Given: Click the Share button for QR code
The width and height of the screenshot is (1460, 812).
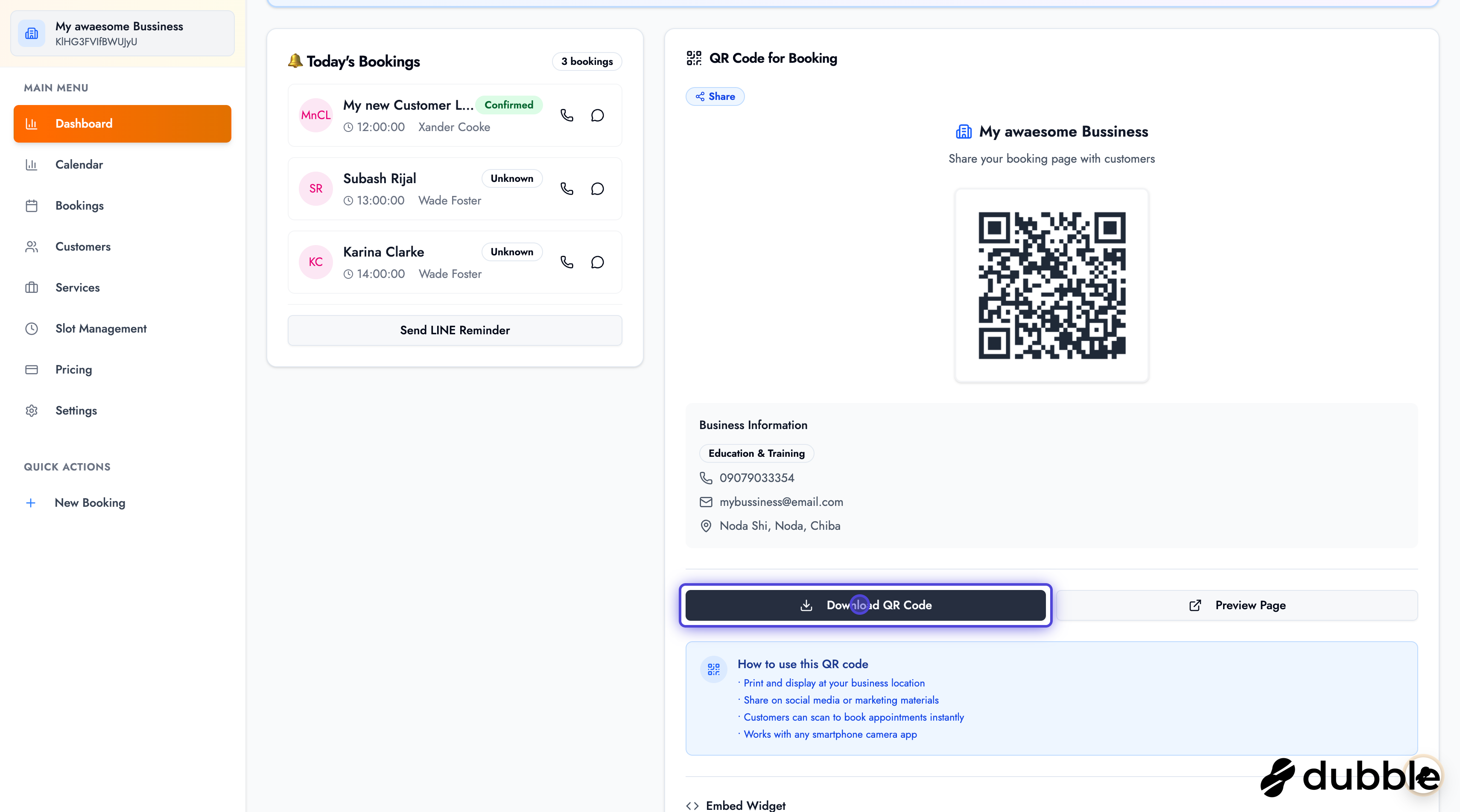Looking at the screenshot, I should 715,96.
